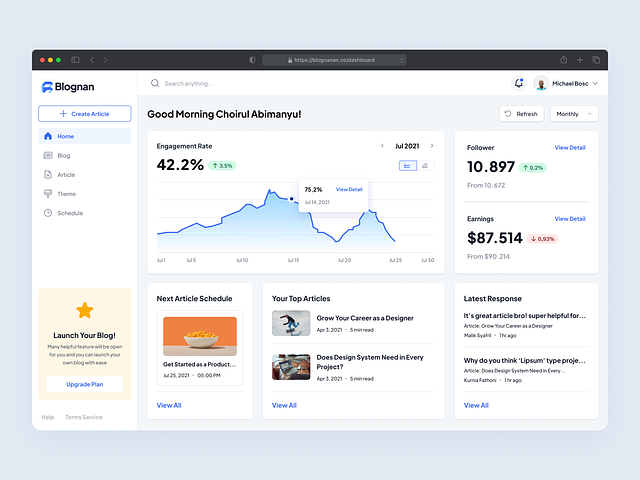Go back with browser back arrow

92,60
